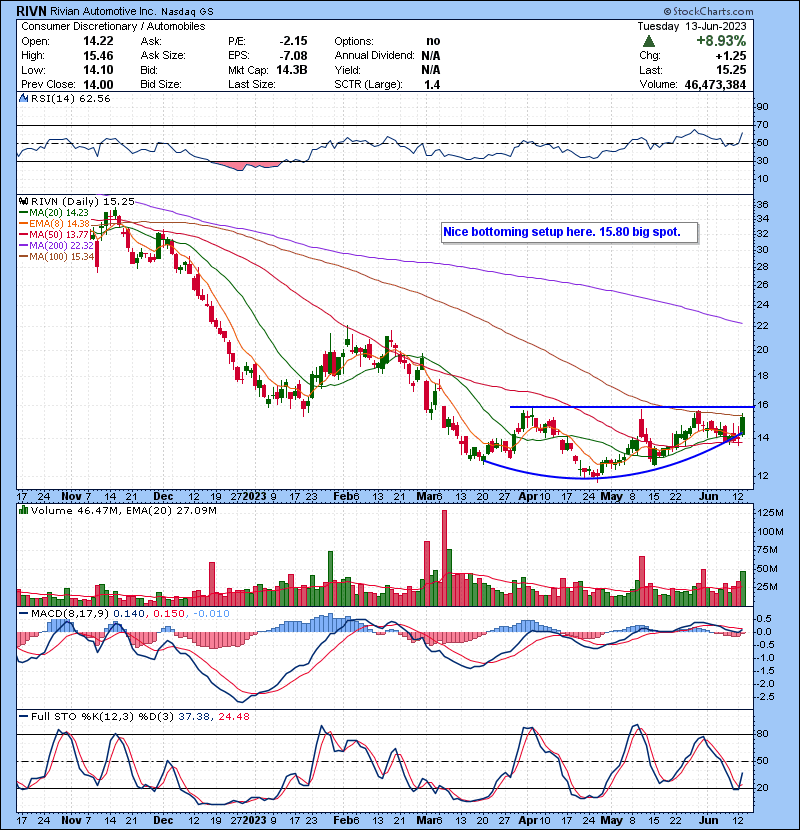Click the Volume value 46,473,384
The image size is (800, 830).
(x=715, y=85)
